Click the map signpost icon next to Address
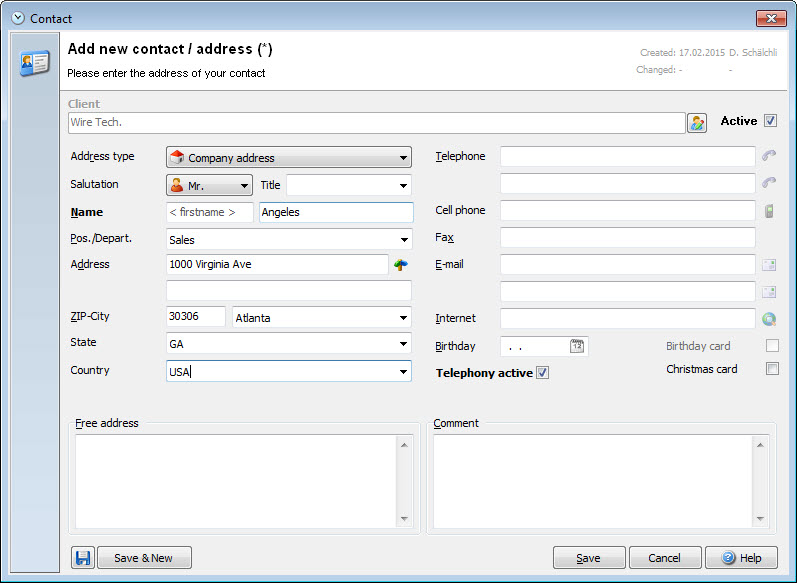This screenshot has height=583, width=797. [401, 264]
